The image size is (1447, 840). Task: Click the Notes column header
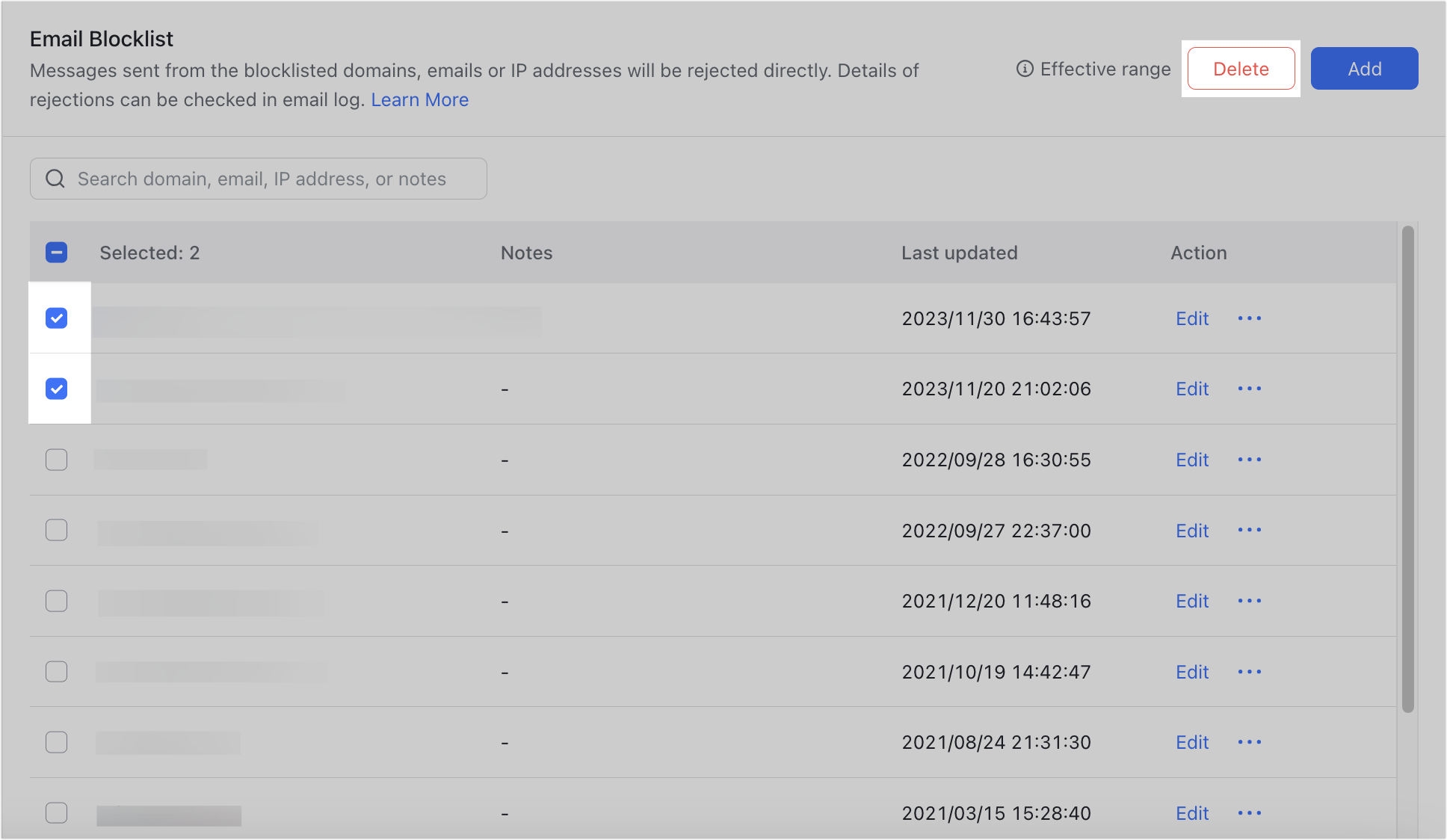point(526,253)
